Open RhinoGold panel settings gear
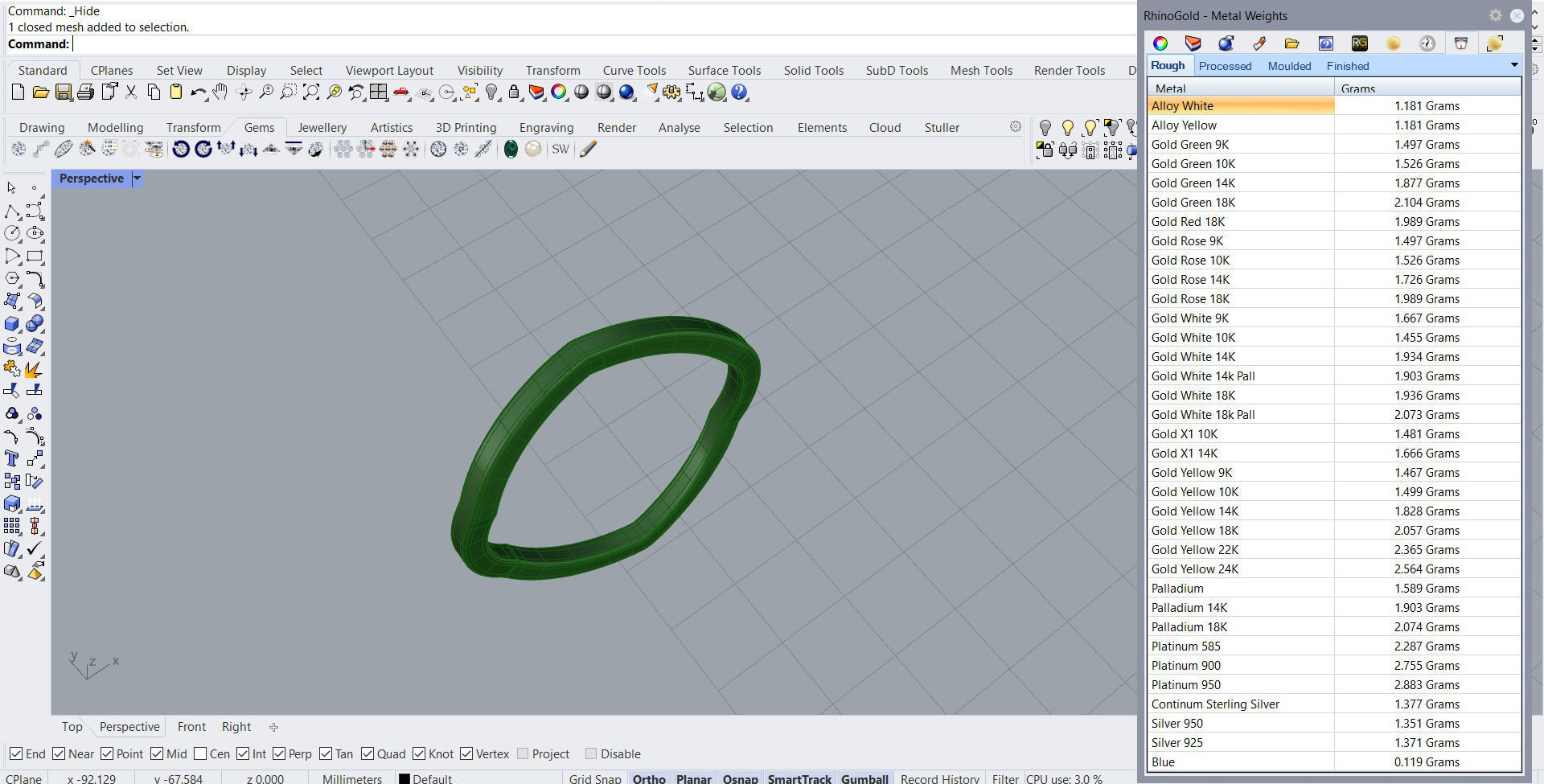Screen dimensions: 1544x784 1496,15
